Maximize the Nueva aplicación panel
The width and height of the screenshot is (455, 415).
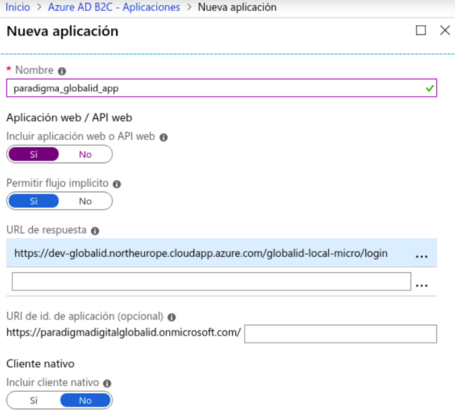(421, 30)
